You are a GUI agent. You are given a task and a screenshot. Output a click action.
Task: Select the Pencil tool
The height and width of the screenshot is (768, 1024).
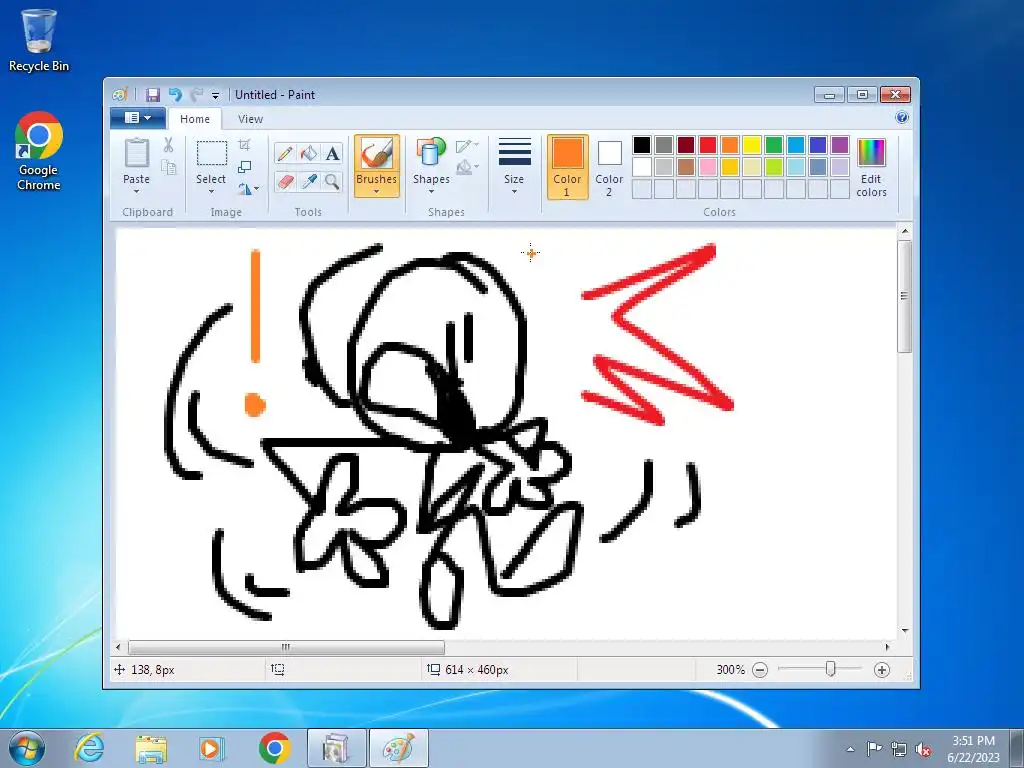tap(285, 153)
